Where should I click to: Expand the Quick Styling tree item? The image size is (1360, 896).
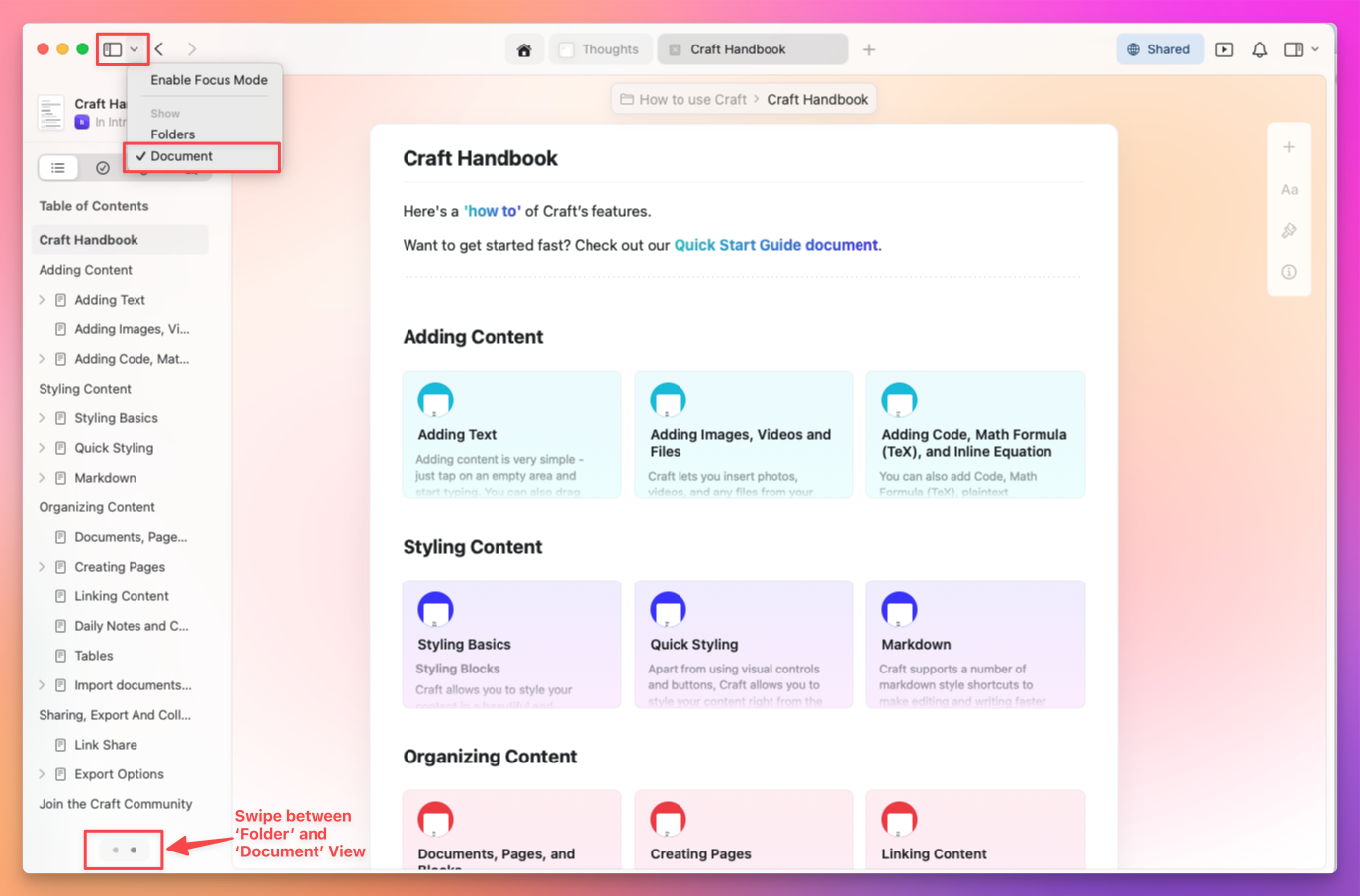42,448
